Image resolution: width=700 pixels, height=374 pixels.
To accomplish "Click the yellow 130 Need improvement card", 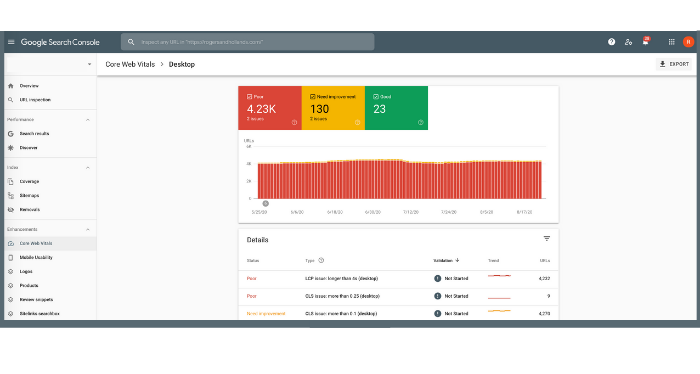I will (x=333, y=108).
